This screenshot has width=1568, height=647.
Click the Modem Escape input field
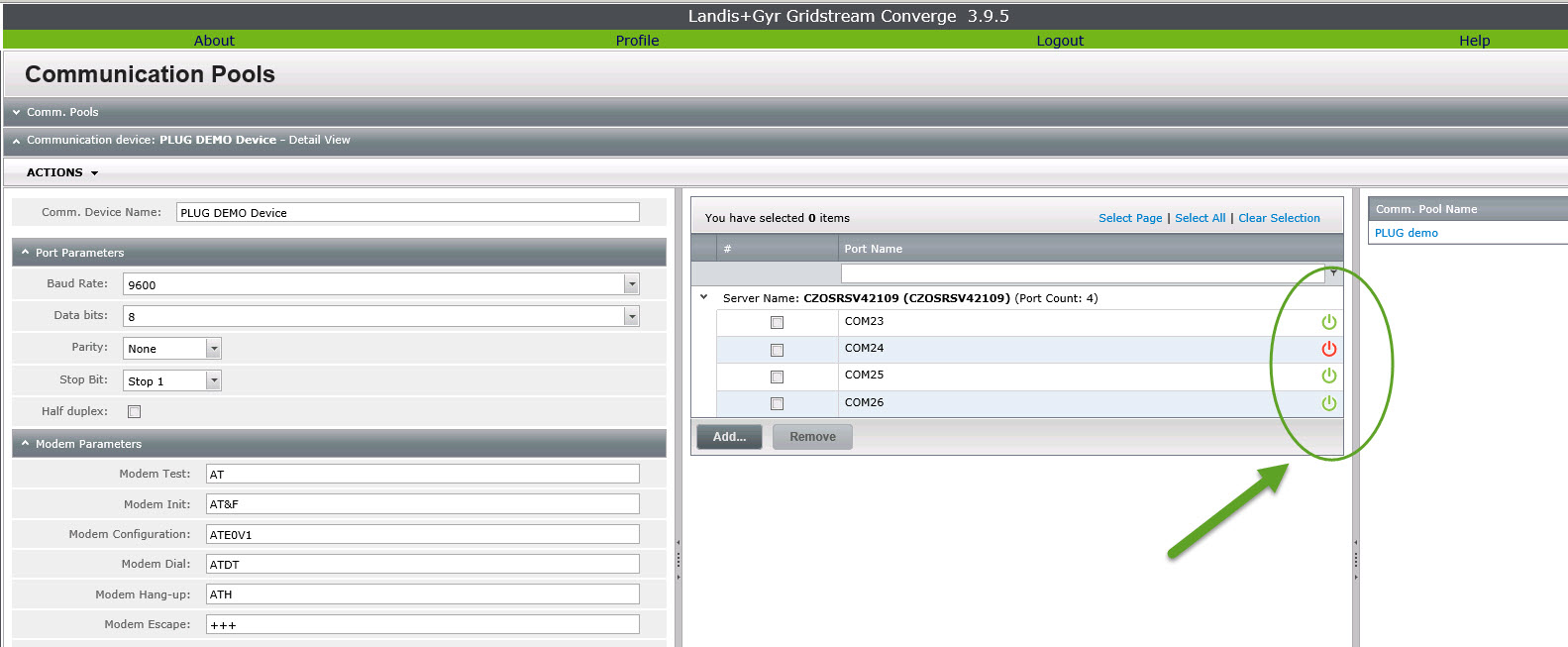[x=423, y=624]
